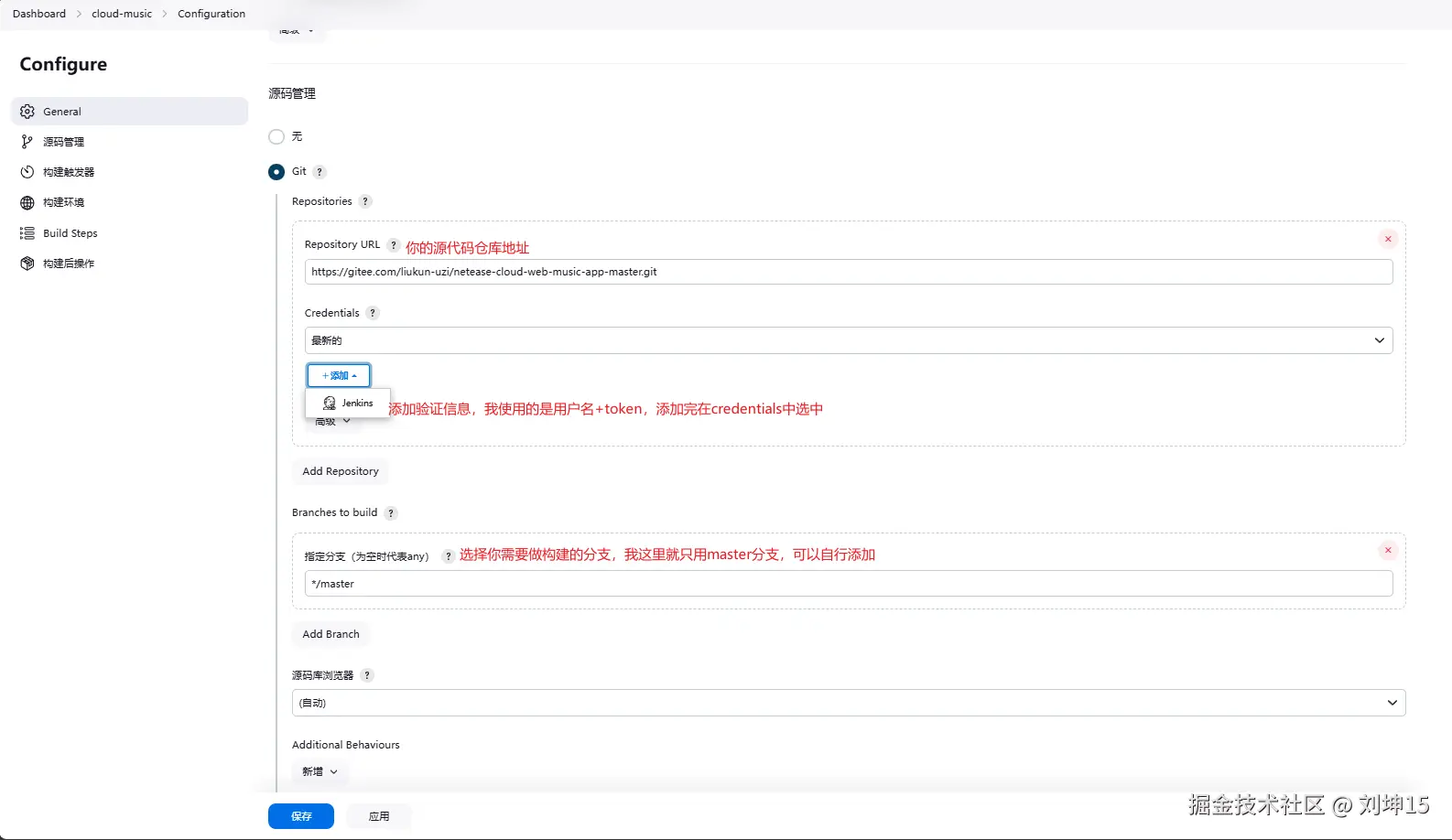This screenshot has height=840, width=1452.
Task: Click the 保存 button
Action: [x=301, y=816]
